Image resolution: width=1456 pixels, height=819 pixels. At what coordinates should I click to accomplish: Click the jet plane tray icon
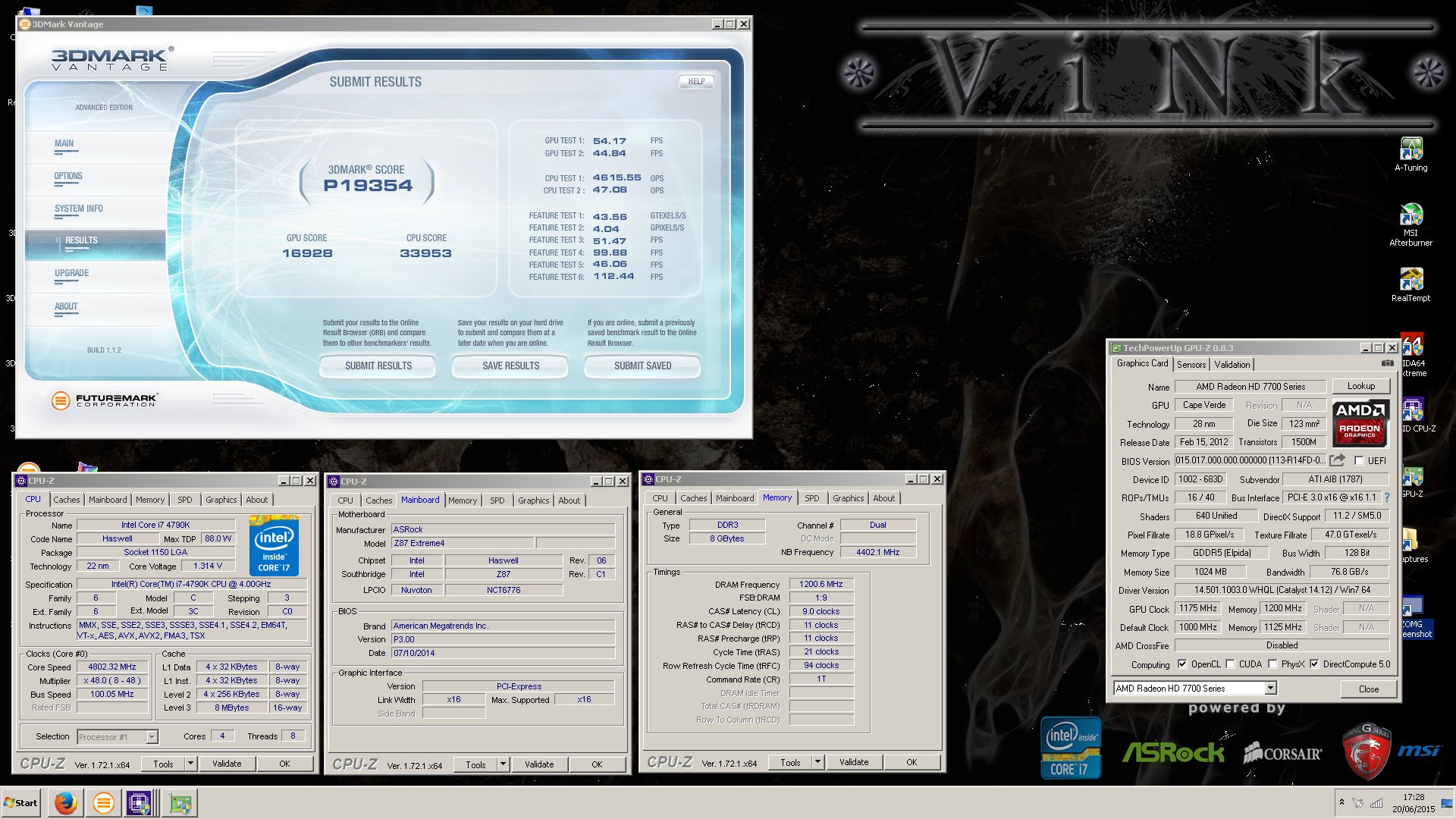pyautogui.click(x=1358, y=803)
